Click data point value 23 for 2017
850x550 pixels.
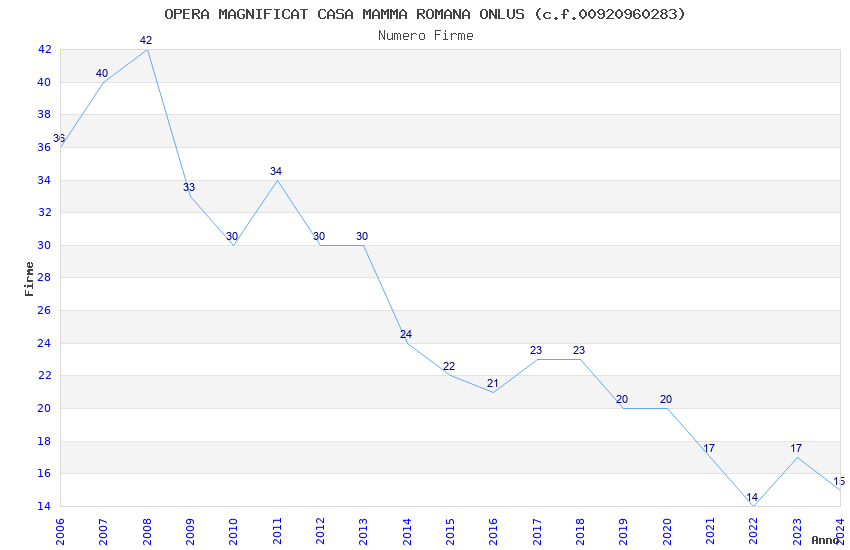[536, 351]
